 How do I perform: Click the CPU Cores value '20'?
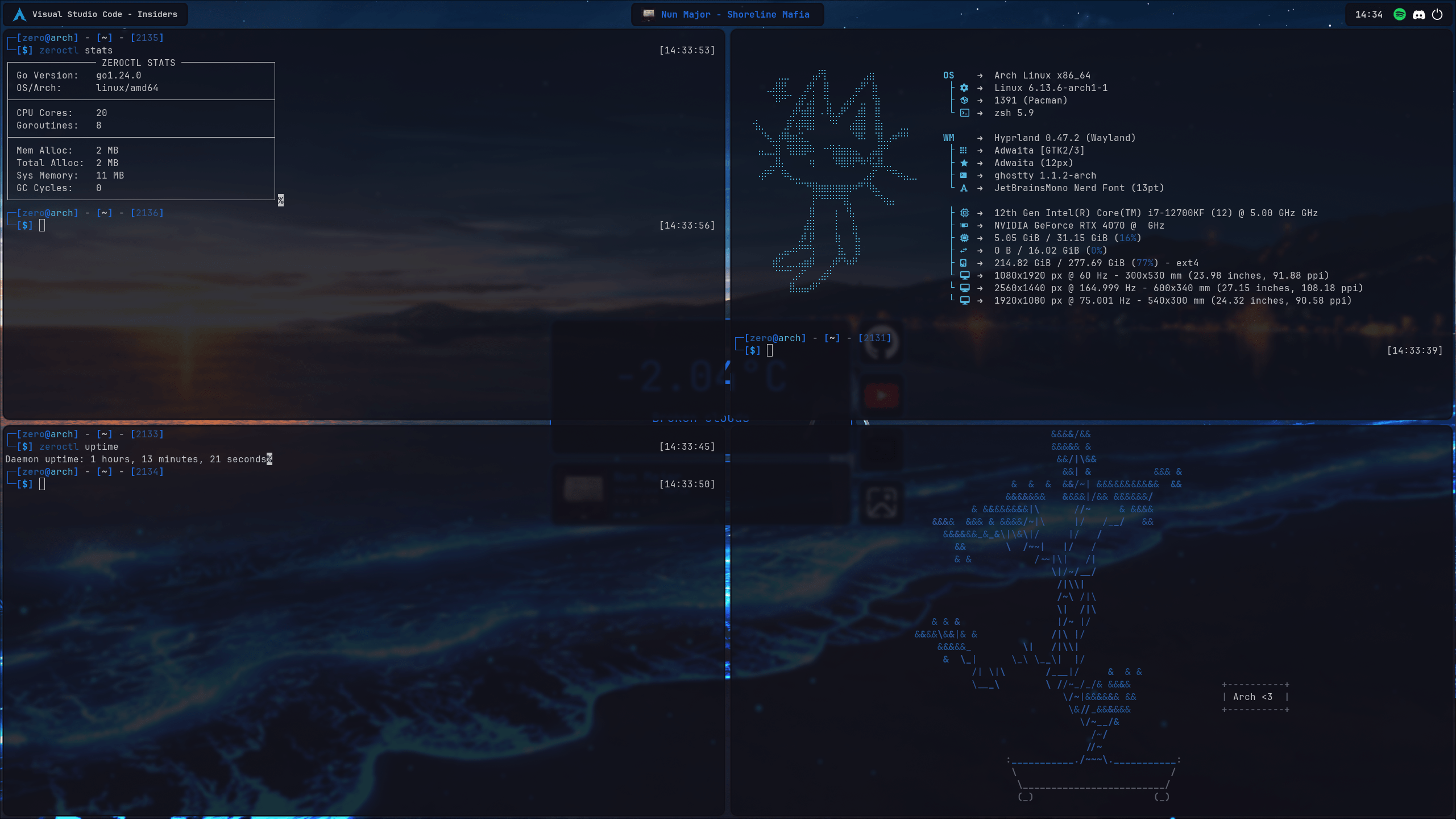[x=101, y=113]
